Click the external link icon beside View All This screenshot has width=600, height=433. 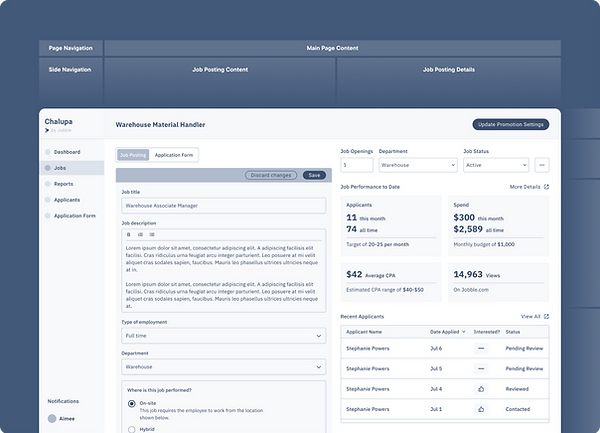546,316
